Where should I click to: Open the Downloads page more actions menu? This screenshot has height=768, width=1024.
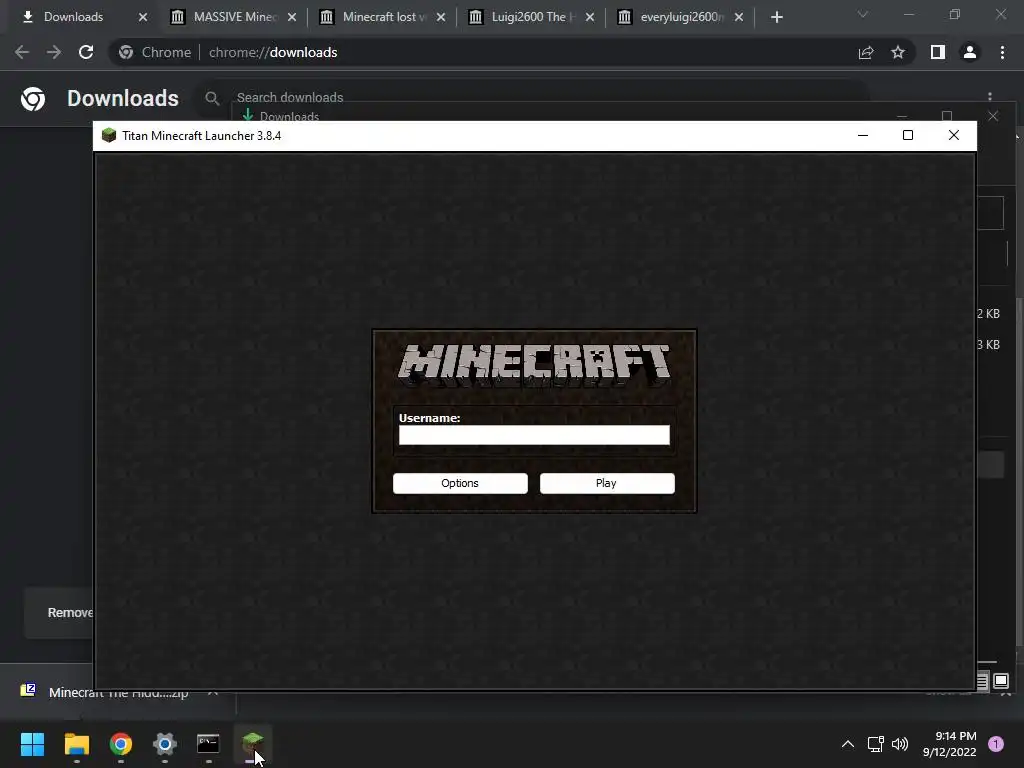click(990, 97)
